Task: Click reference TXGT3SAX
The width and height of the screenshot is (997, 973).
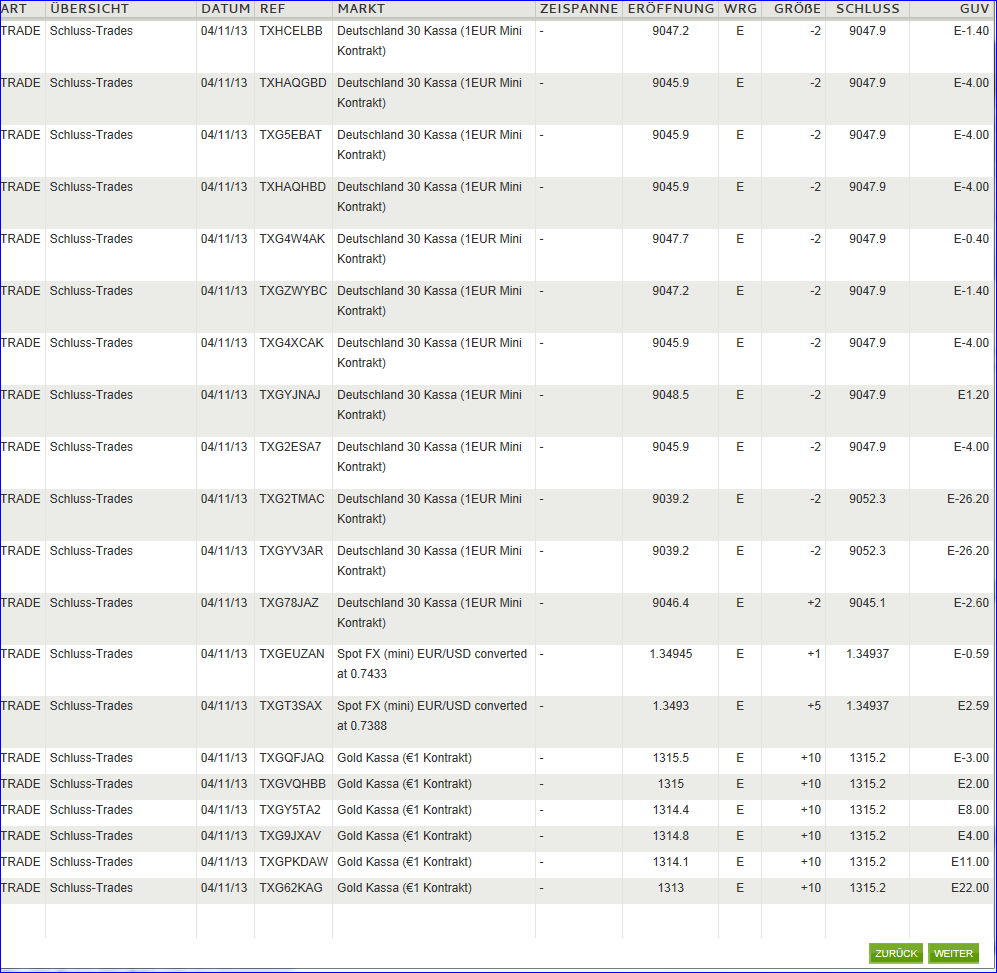Action: pyautogui.click(x=291, y=706)
